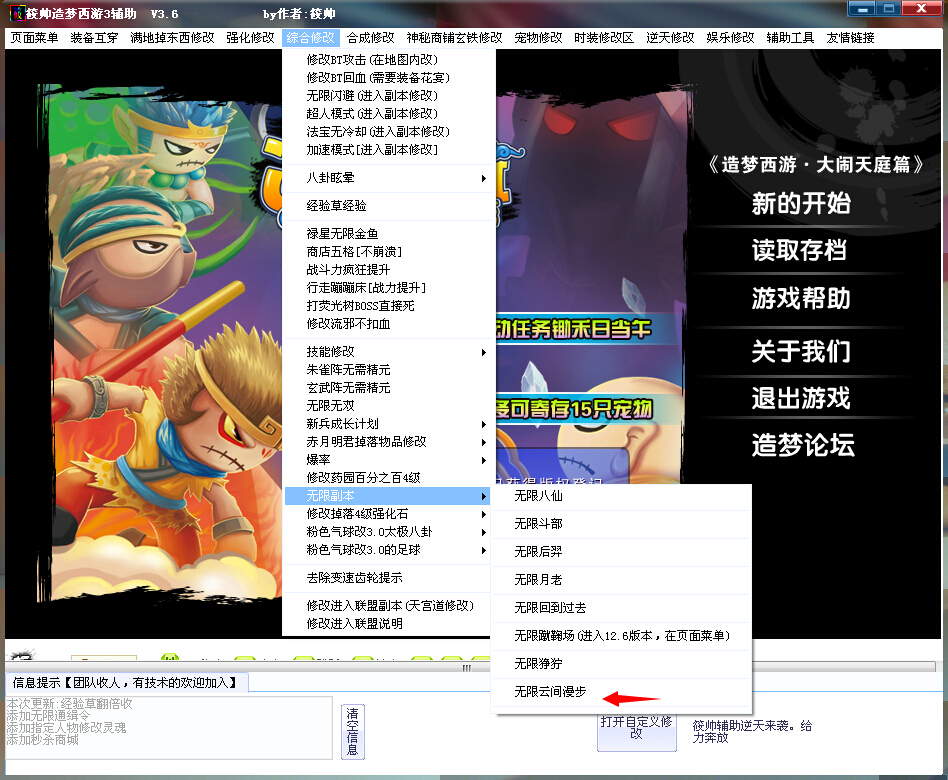This screenshot has height=780, width=948.
Task: Select 修改药园百分之百4级
Action: [x=387, y=478]
